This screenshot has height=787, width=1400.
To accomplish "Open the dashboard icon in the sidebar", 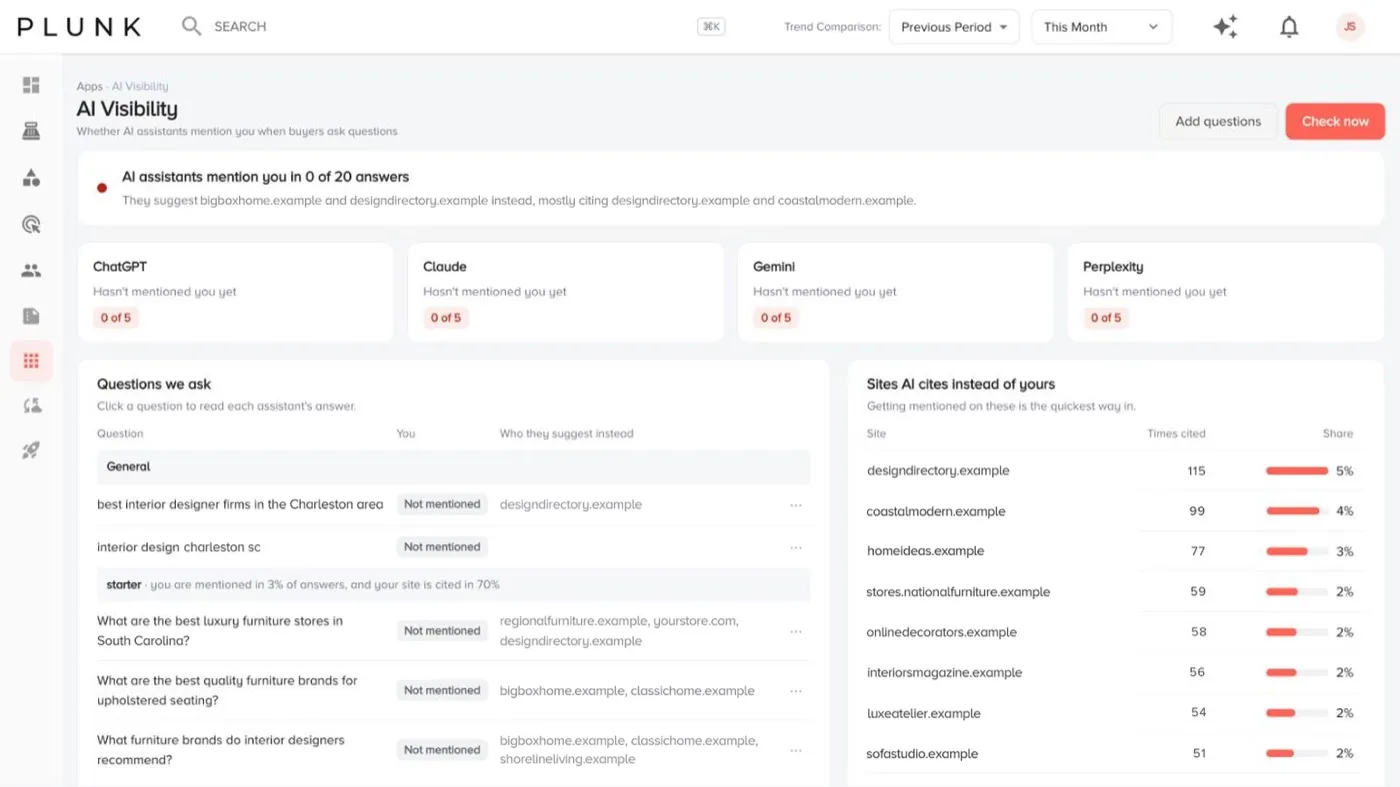I will click(31, 85).
